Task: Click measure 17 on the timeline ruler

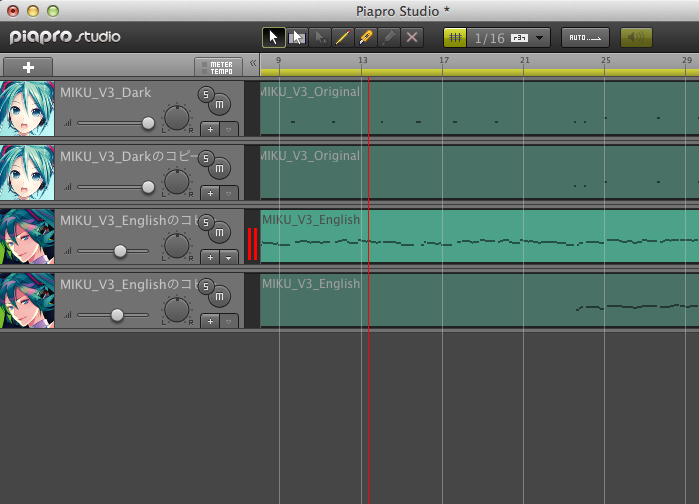Action: coord(444,60)
